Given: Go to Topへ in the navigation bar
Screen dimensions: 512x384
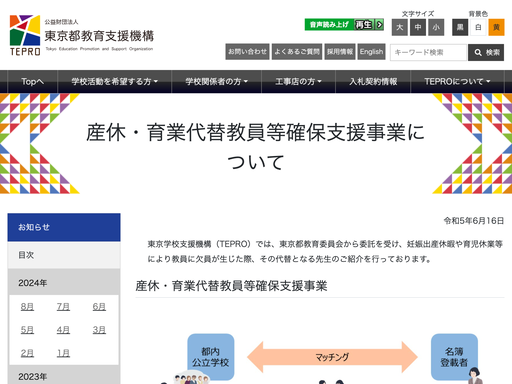Looking at the screenshot, I should click(x=32, y=81).
